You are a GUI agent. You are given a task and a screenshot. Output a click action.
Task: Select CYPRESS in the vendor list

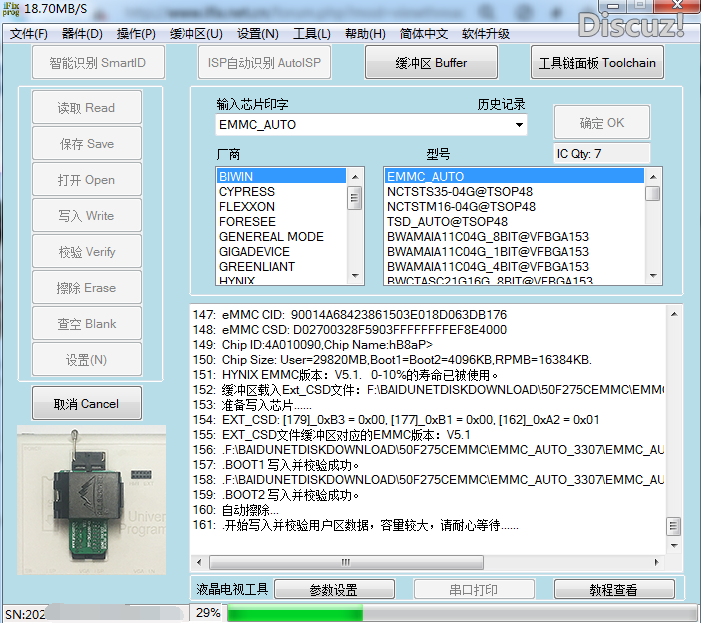click(x=281, y=191)
